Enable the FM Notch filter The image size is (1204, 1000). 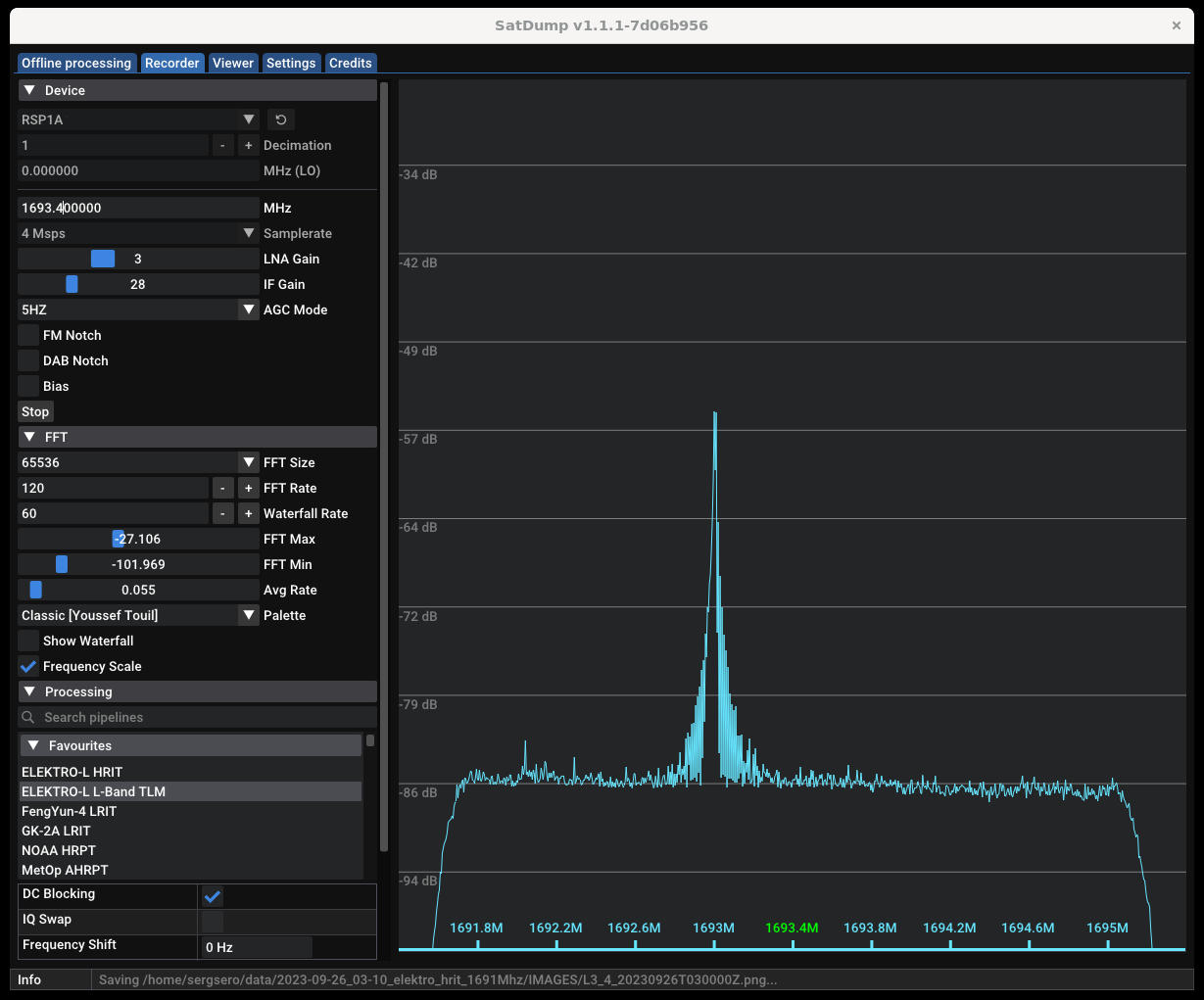pyautogui.click(x=27, y=334)
